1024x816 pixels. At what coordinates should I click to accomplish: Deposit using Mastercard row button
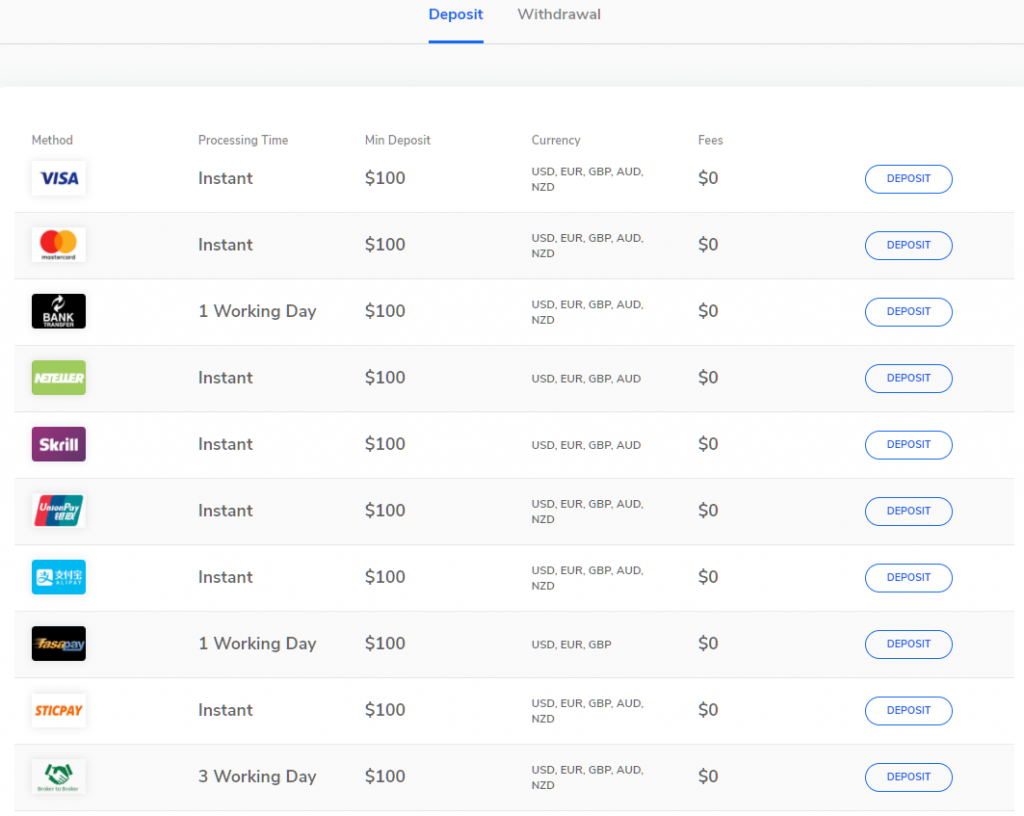click(x=908, y=245)
